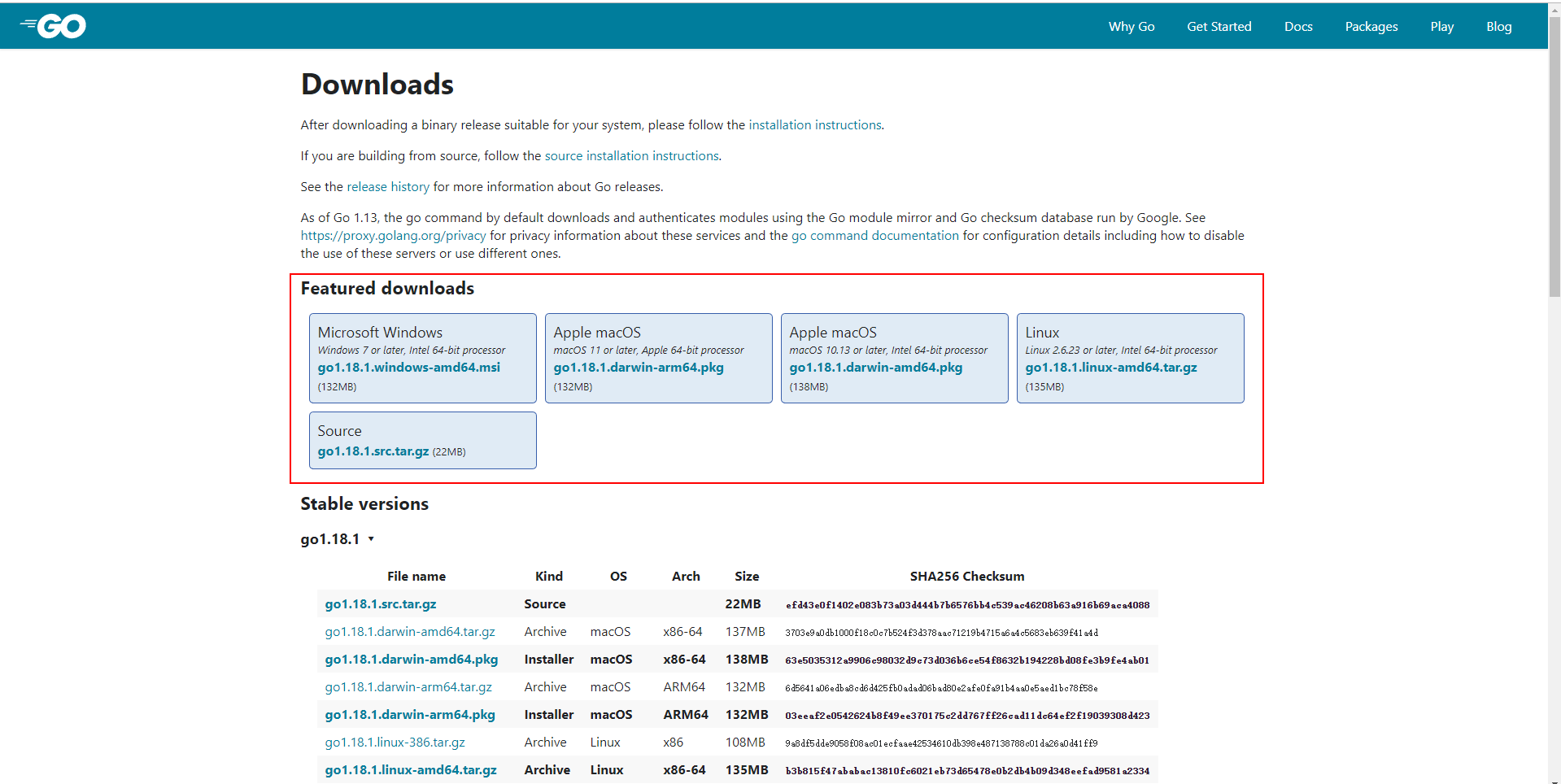This screenshot has width=1561, height=784.
Task: Click the installation instructions link
Action: click(x=814, y=125)
